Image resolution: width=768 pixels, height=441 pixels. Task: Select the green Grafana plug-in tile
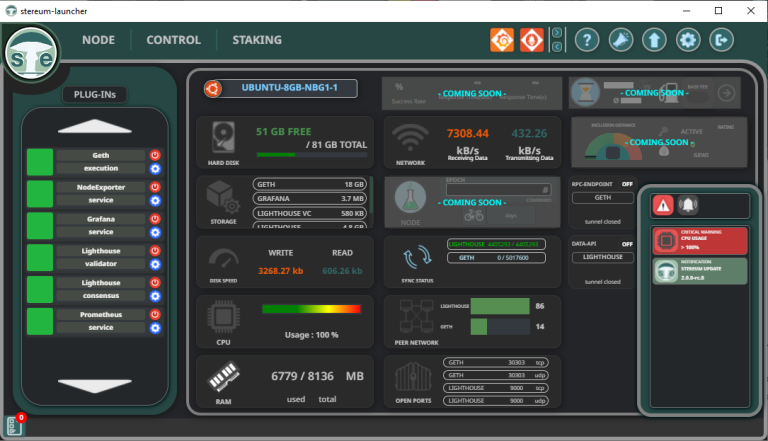tap(40, 226)
